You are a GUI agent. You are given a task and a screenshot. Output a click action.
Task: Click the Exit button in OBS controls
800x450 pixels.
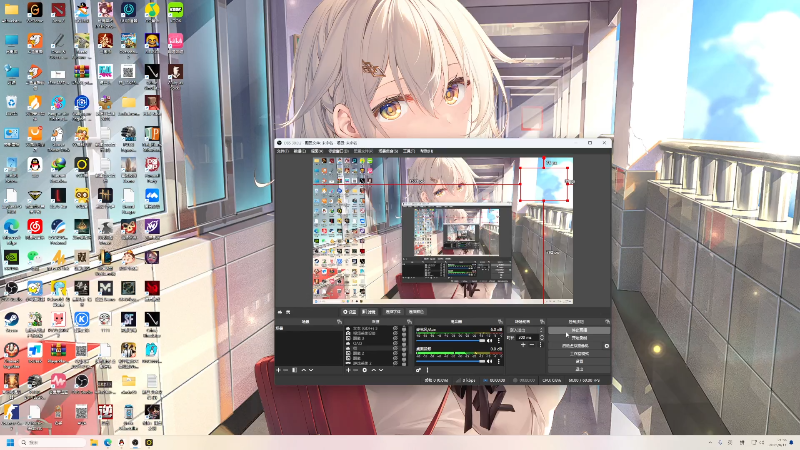[x=579, y=369]
